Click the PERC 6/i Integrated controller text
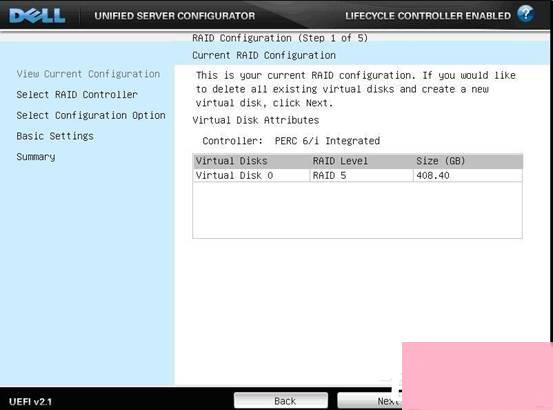This screenshot has width=553, height=410. click(x=327, y=141)
